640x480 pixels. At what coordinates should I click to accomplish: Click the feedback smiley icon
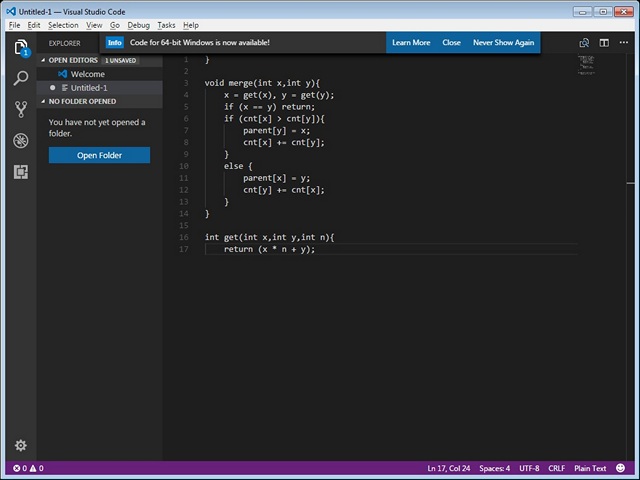point(620,468)
